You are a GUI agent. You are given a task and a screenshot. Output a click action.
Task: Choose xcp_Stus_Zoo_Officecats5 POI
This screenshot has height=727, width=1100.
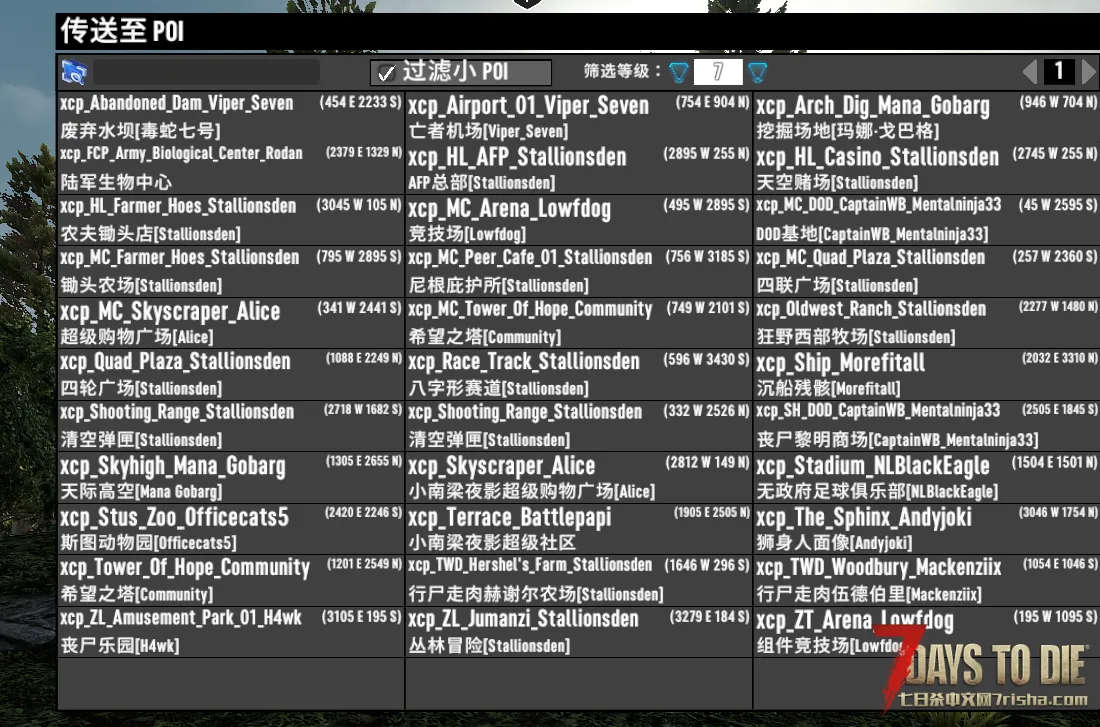click(x=231, y=529)
